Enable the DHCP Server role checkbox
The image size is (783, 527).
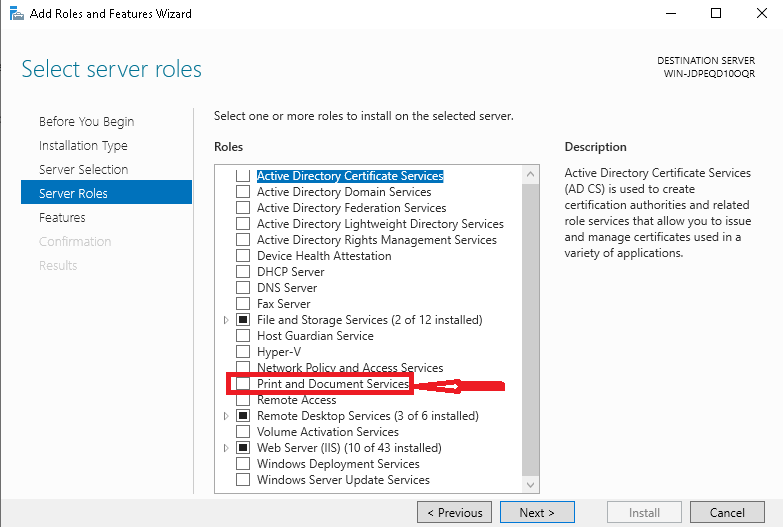coord(243,272)
